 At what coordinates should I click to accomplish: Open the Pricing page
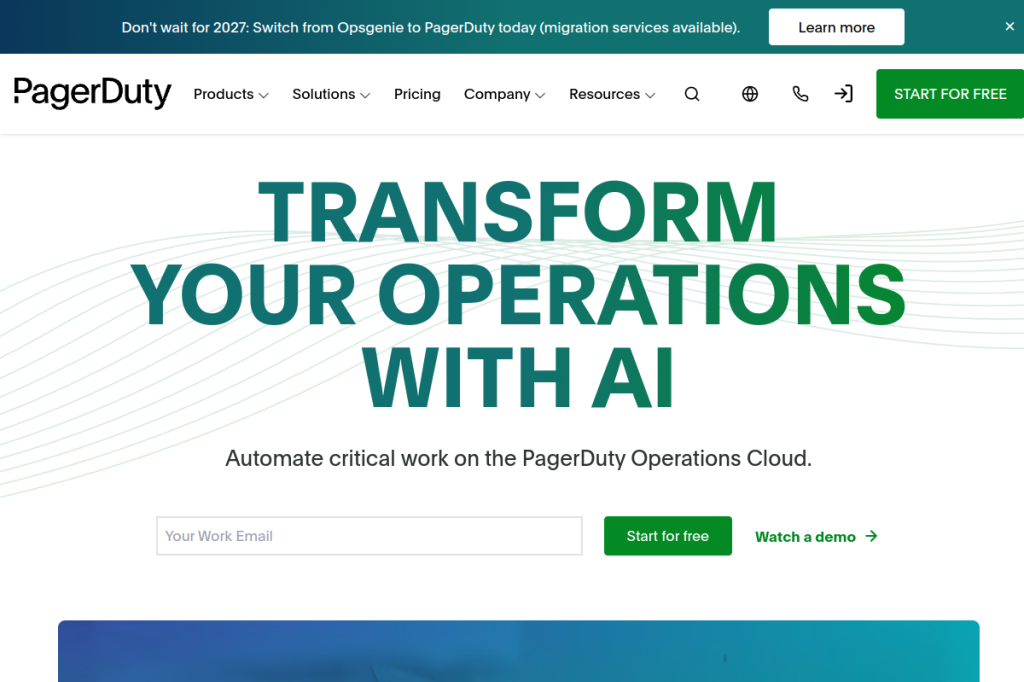point(417,94)
